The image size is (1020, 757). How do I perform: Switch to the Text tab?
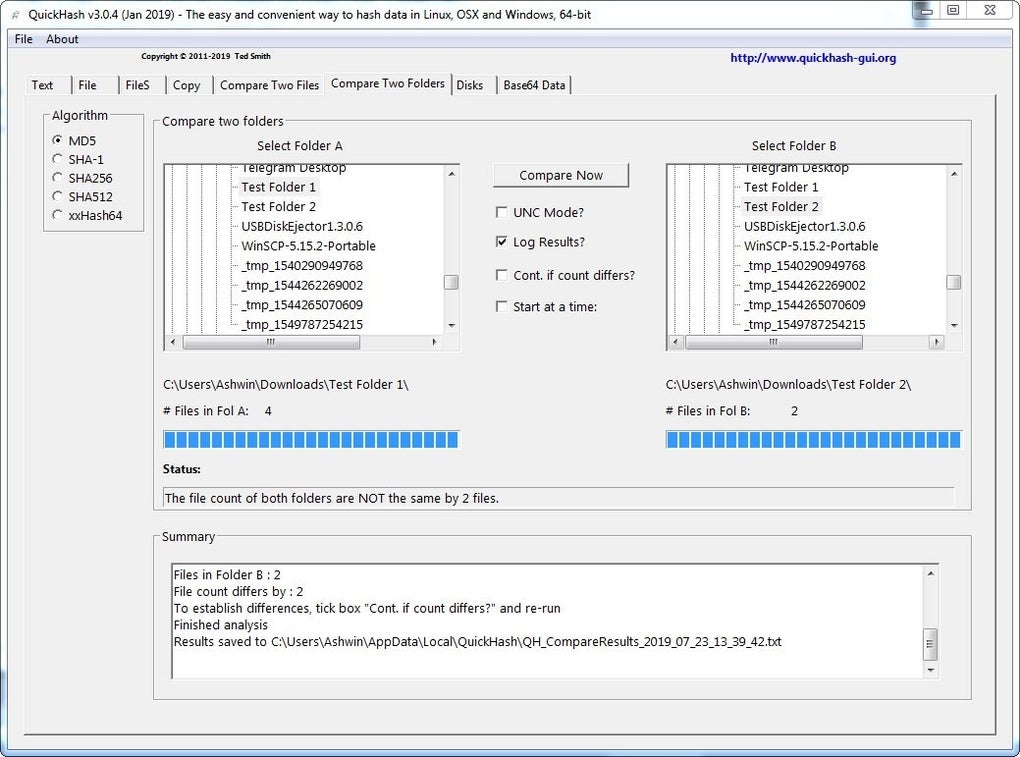(x=43, y=85)
